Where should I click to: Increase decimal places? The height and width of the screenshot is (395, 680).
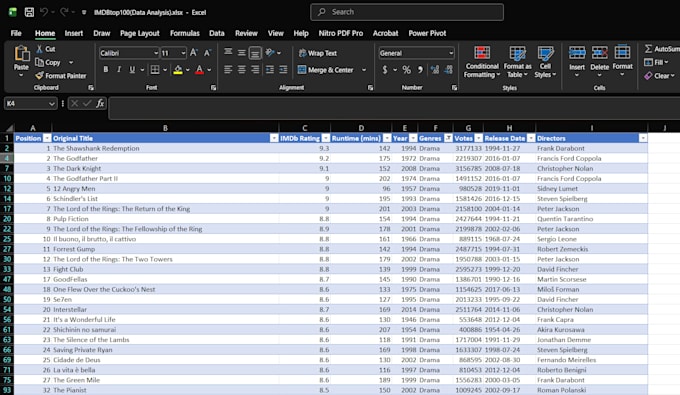click(x=435, y=69)
